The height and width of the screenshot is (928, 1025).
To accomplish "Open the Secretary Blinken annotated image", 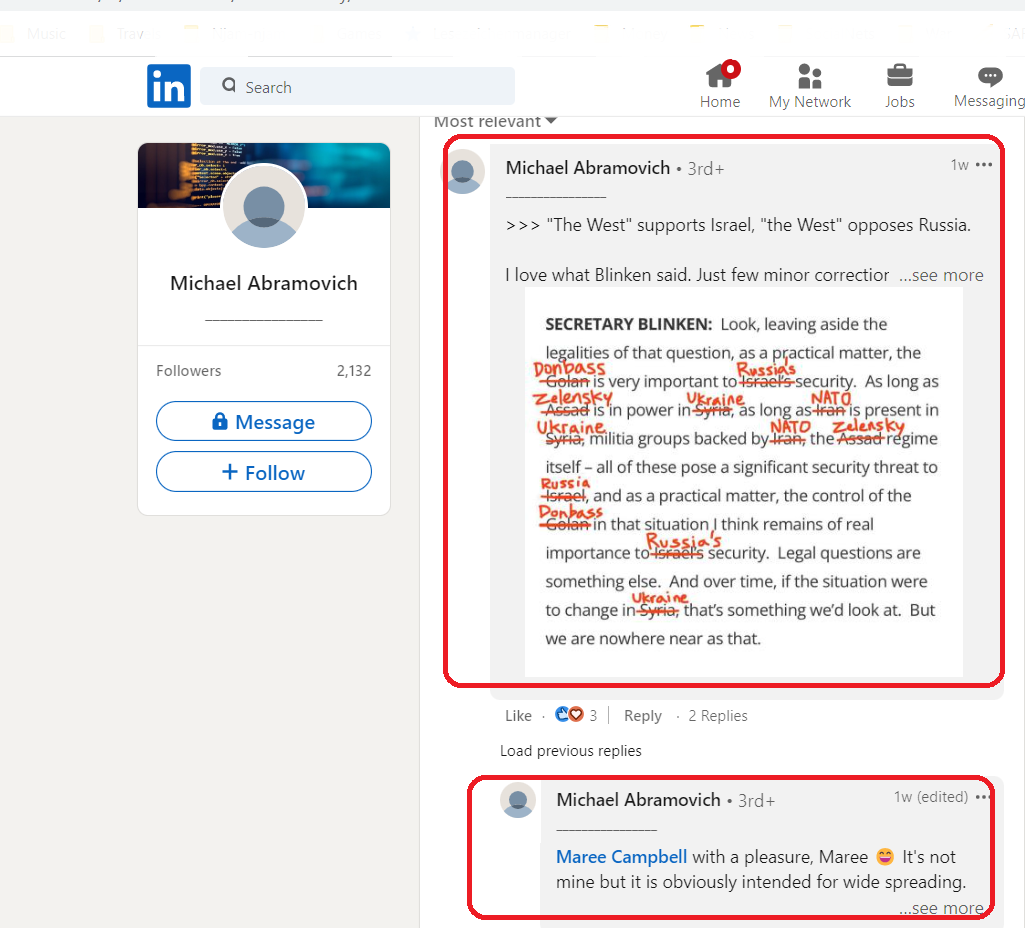I will [x=744, y=482].
